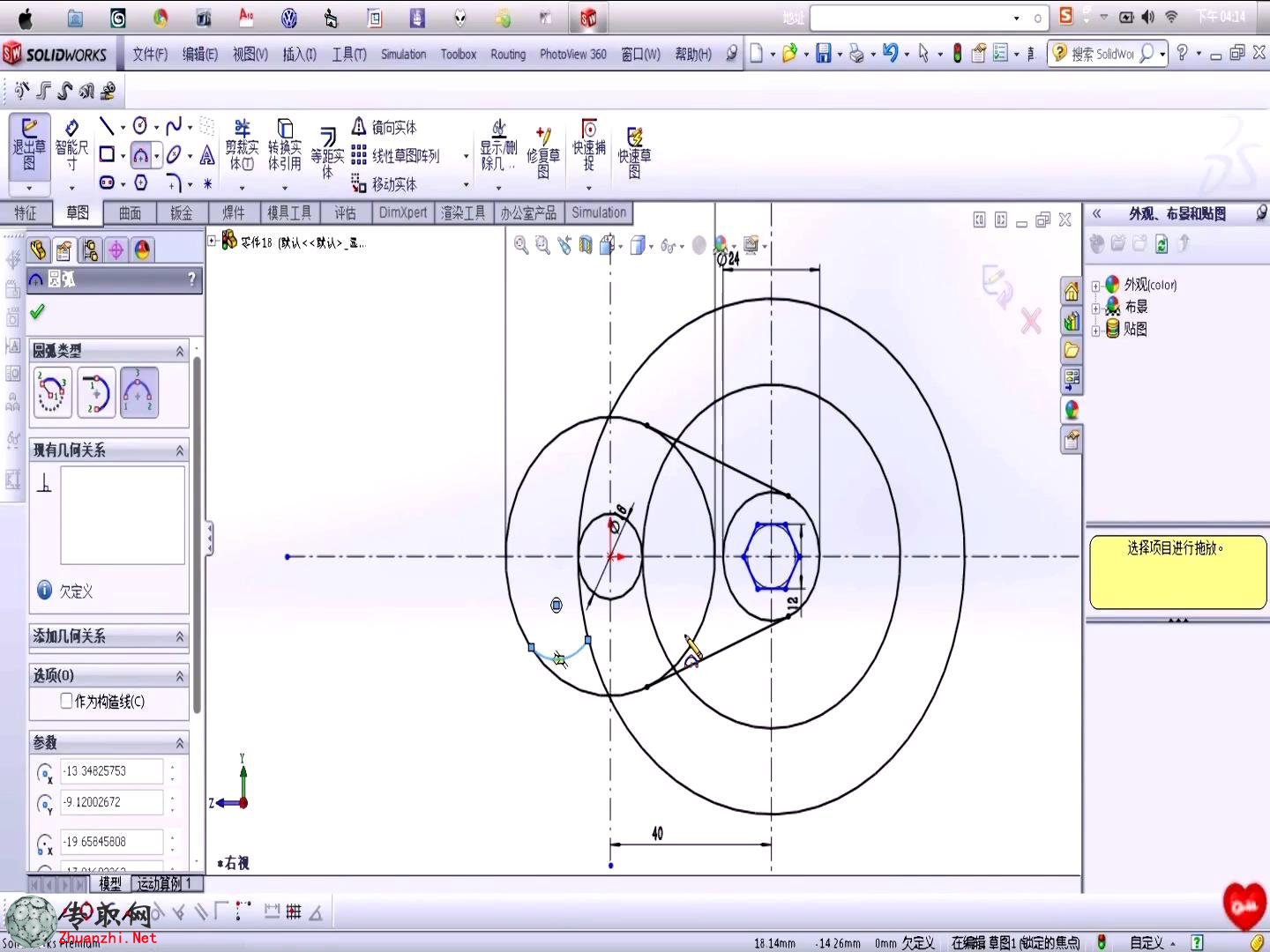Switch to 评估 (Evaluate) ribbon tab
The width and height of the screenshot is (1270, 952).
[345, 212]
